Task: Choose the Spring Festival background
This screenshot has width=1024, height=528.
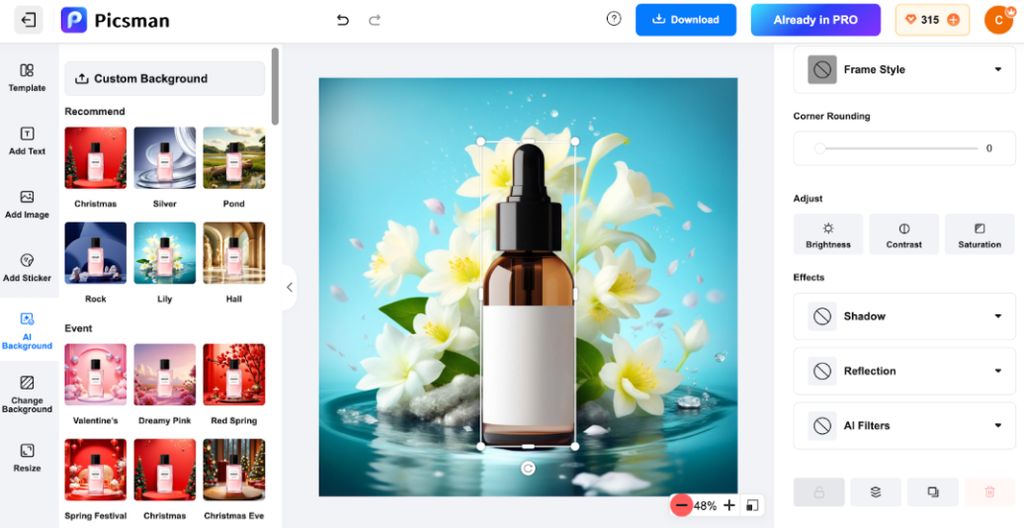Action: (95, 470)
